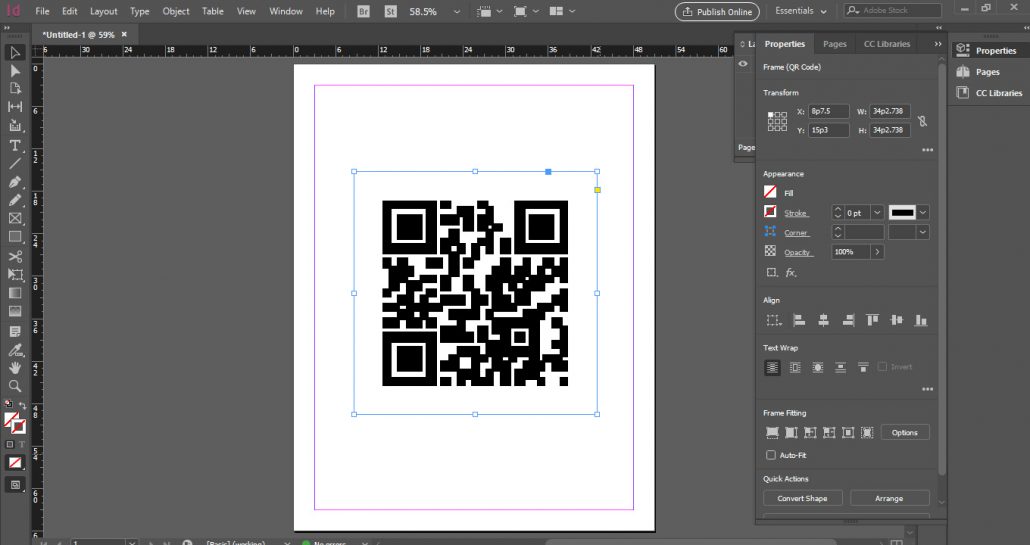Select the Direct Selection tool
This screenshot has width=1030, height=545.
coord(15,71)
